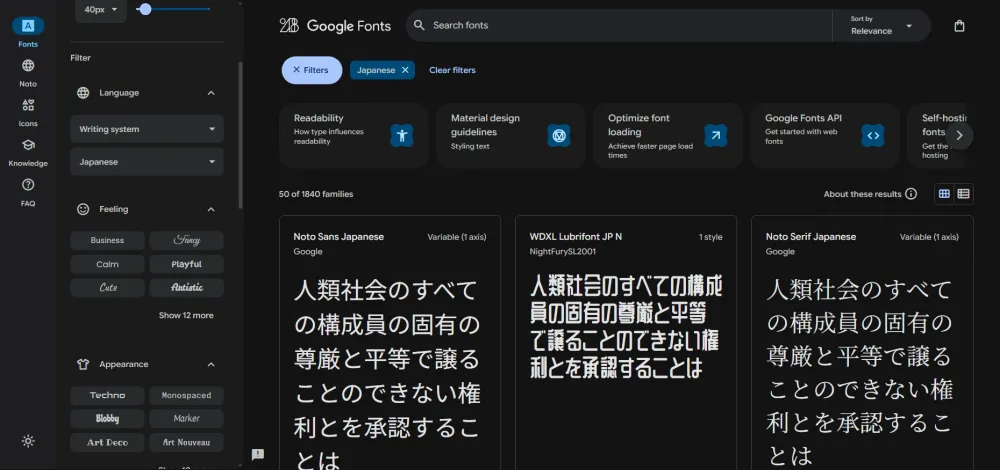This screenshot has height=470, width=1000.
Task: Click the Feeling smiley icon
Action: 83,209
